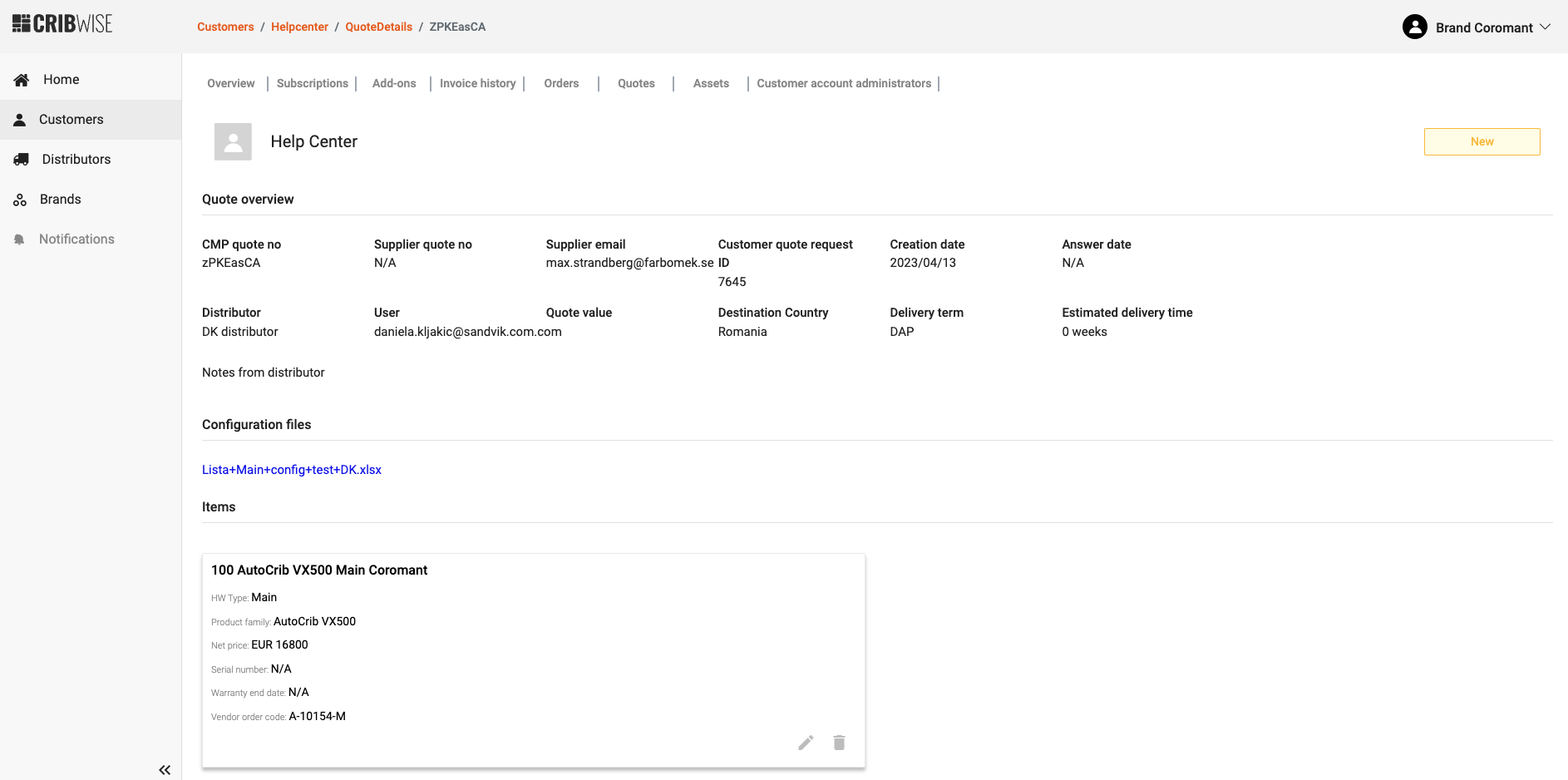Click the Help Center profile placeholder image
Viewport: 1568px width, 780px height.
click(233, 142)
